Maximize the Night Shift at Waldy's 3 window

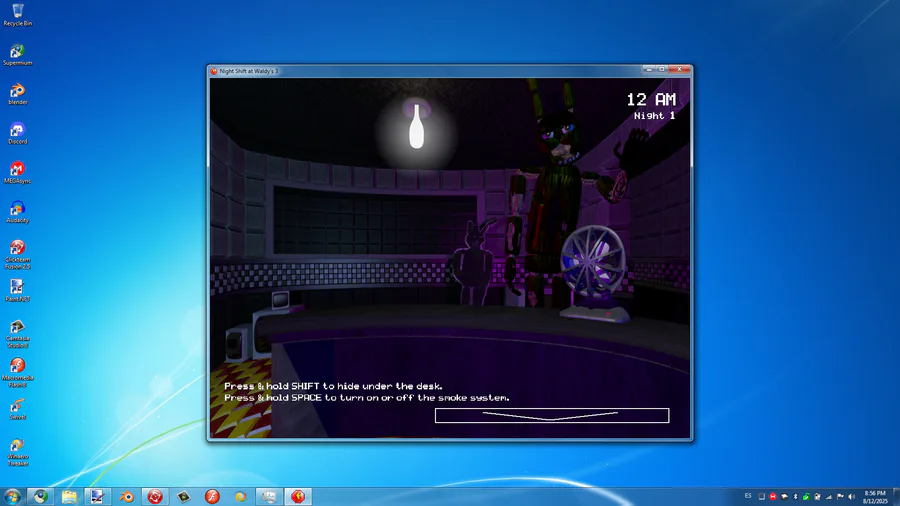pos(662,69)
